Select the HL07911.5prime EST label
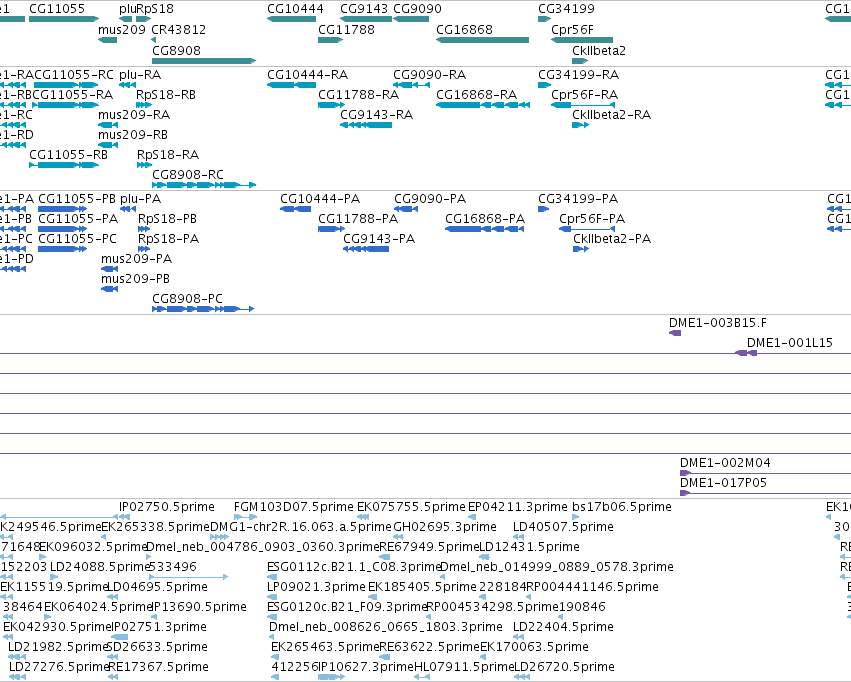 point(464,667)
